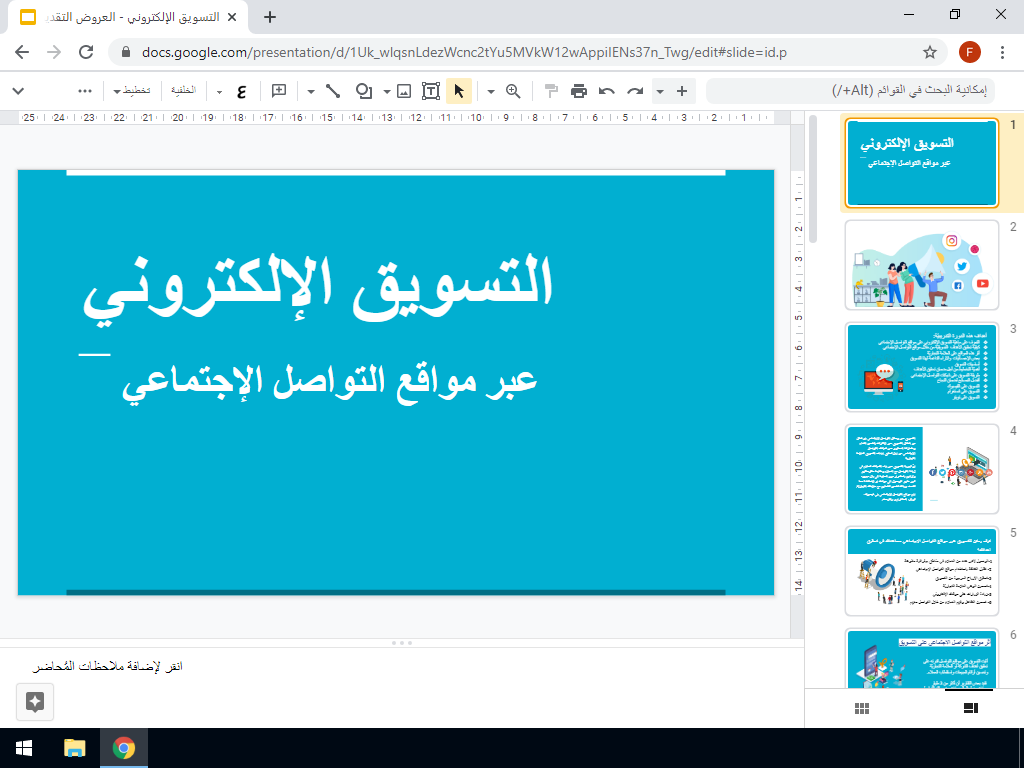Open Chrome three-dot menu
The width and height of the screenshot is (1024, 768).
(1002, 52)
